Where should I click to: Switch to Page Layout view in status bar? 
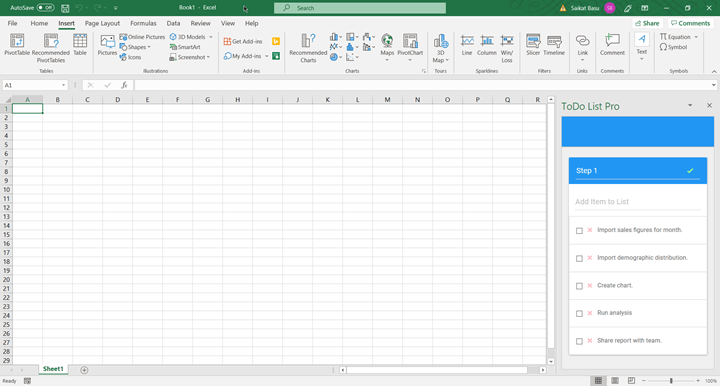pyautogui.click(x=615, y=380)
